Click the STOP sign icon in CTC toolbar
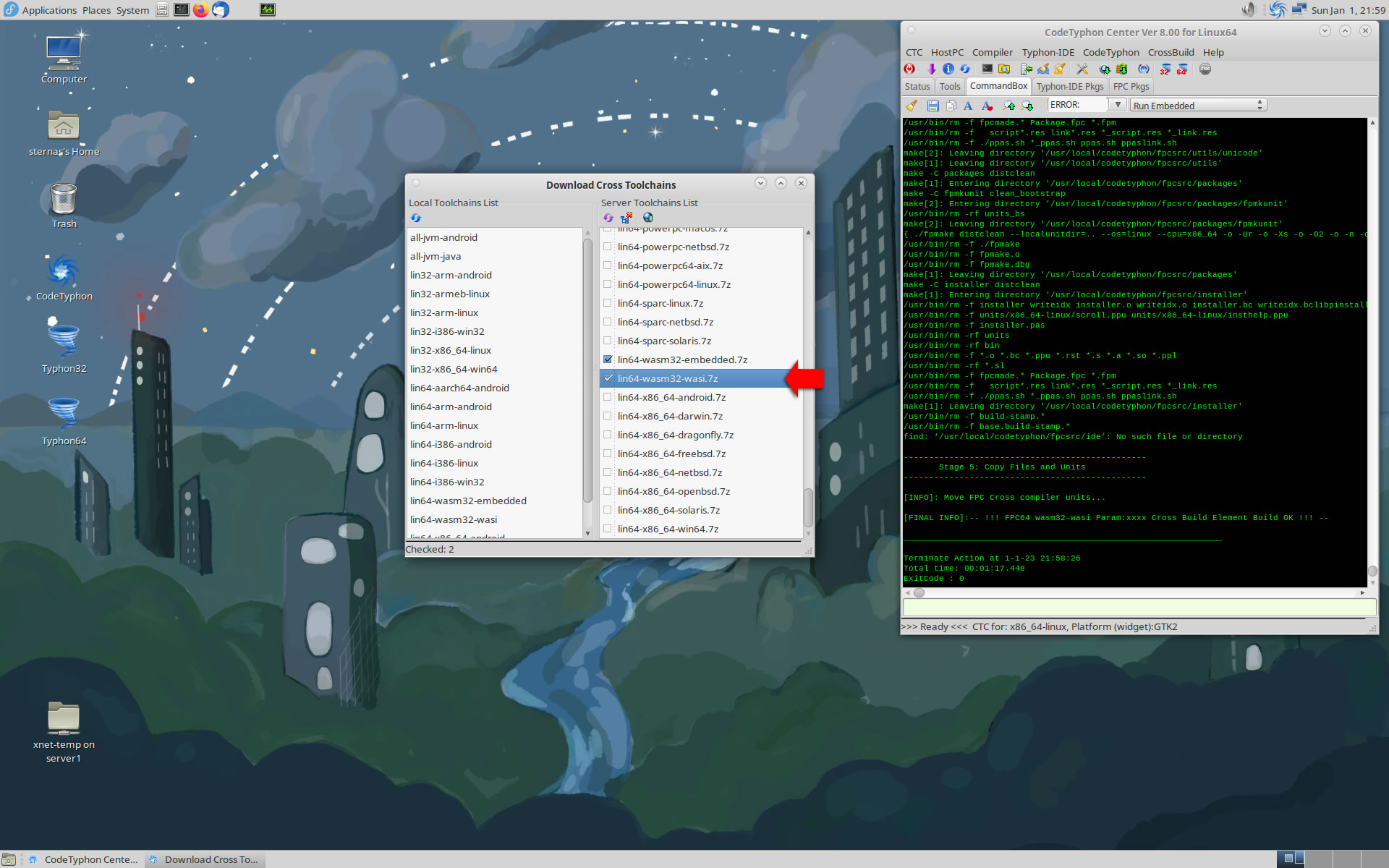Image resolution: width=1389 pixels, height=868 pixels. coord(1205,69)
